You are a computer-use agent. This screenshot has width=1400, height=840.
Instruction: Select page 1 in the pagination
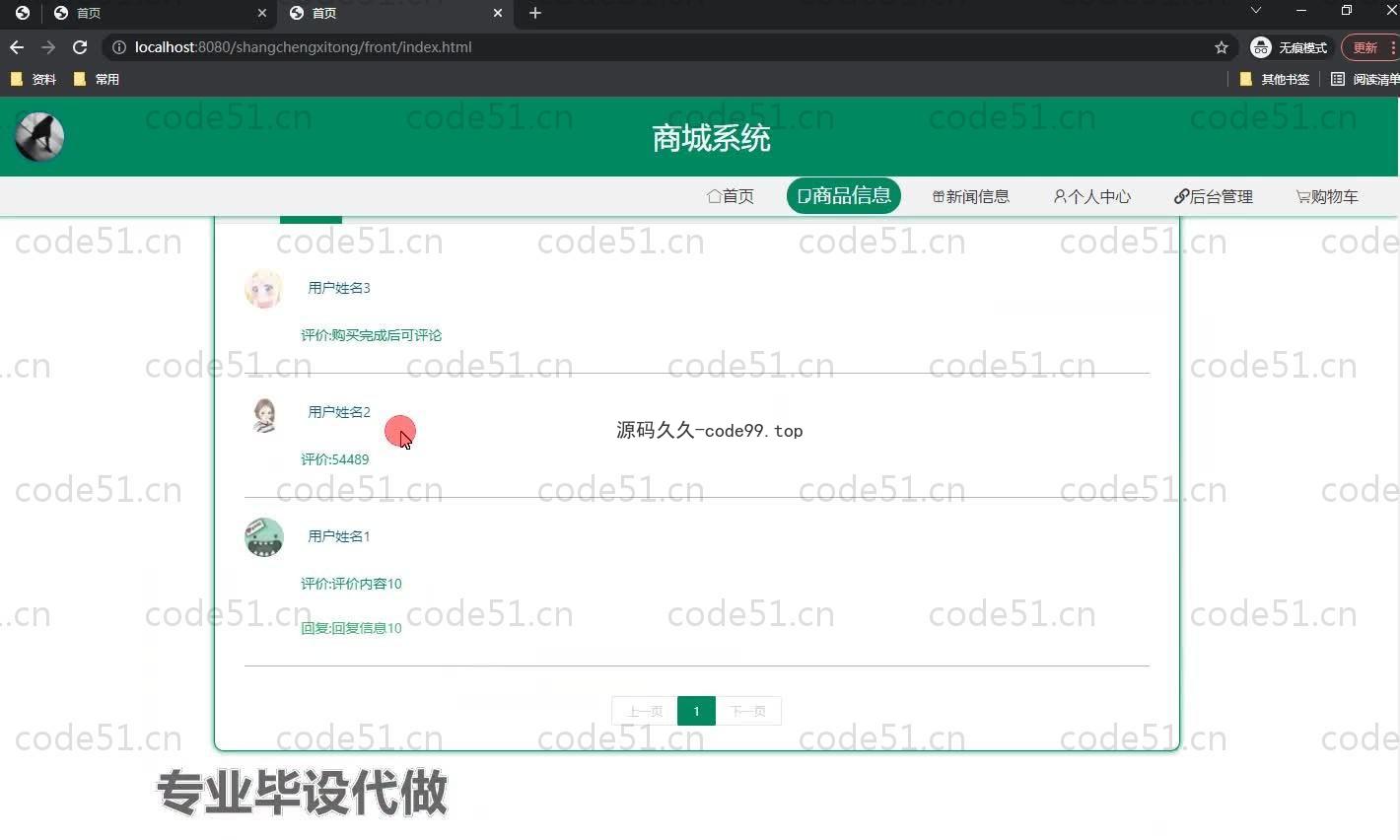click(x=696, y=711)
